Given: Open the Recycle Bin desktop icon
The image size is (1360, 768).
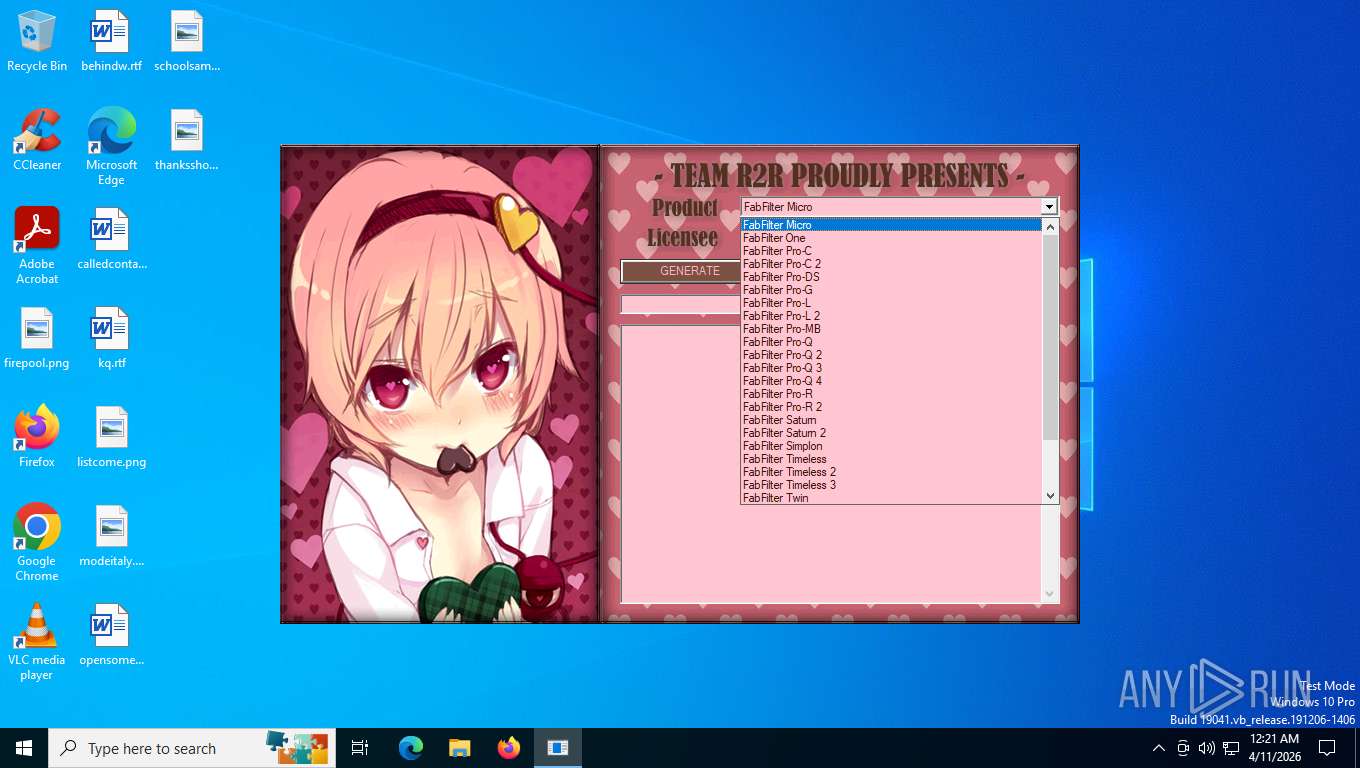Looking at the screenshot, I should point(37,41).
